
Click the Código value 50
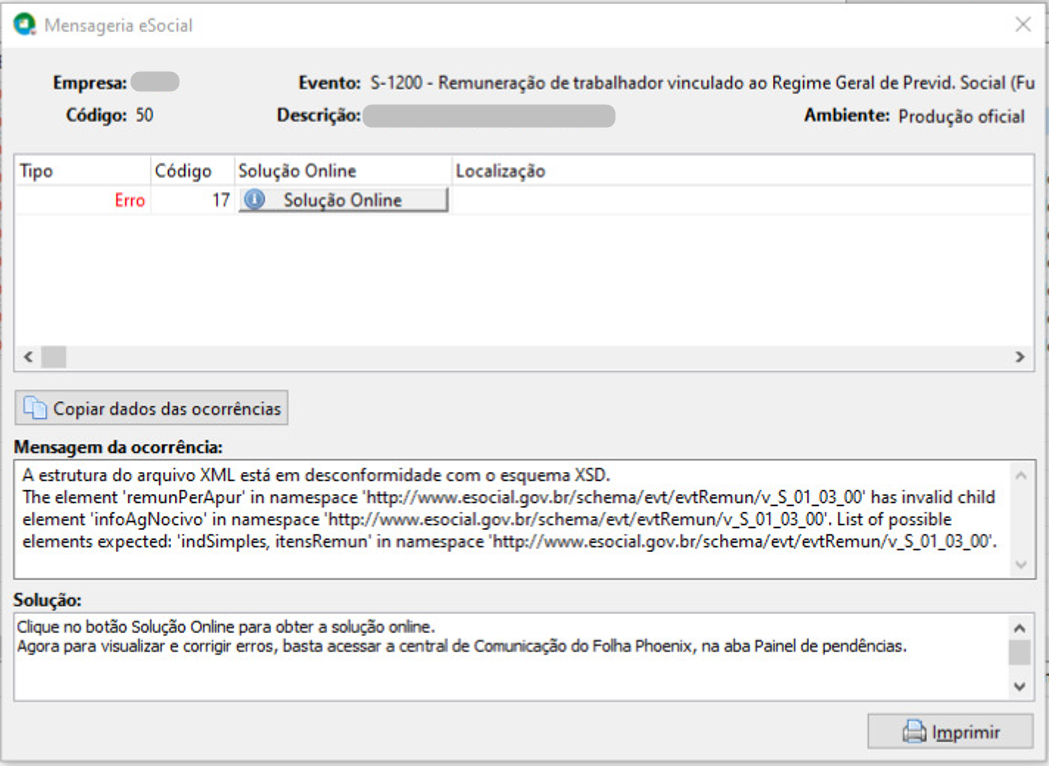point(145,115)
